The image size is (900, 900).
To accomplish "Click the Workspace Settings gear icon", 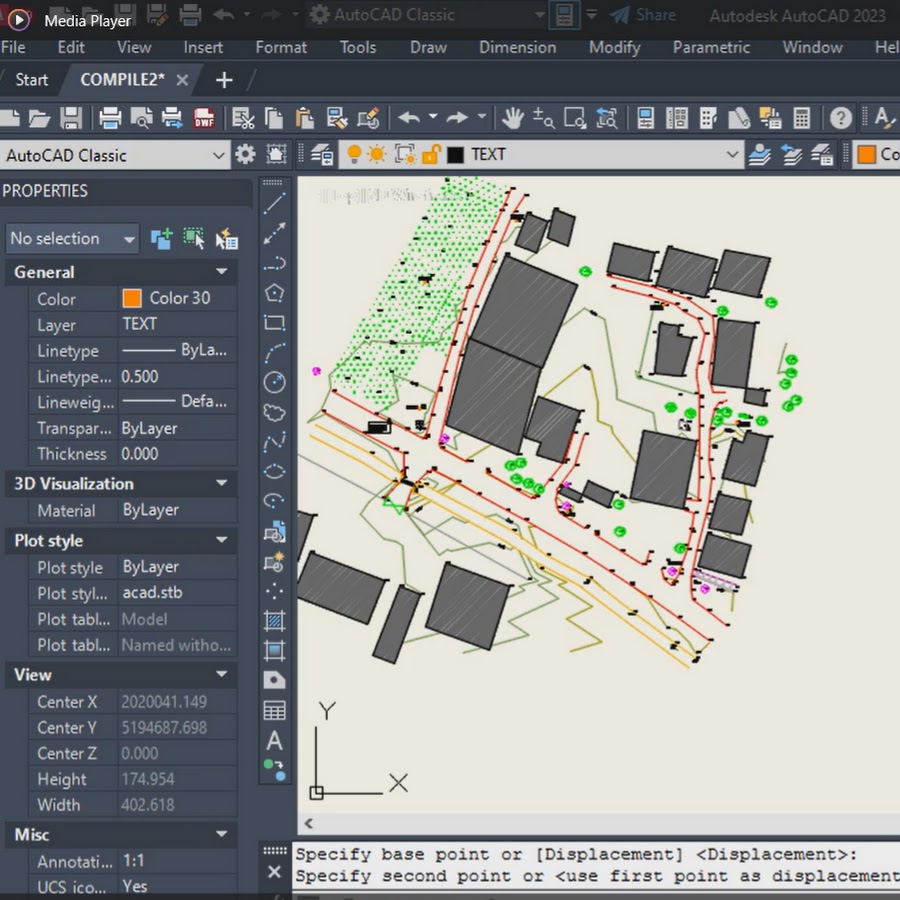I will click(x=245, y=154).
